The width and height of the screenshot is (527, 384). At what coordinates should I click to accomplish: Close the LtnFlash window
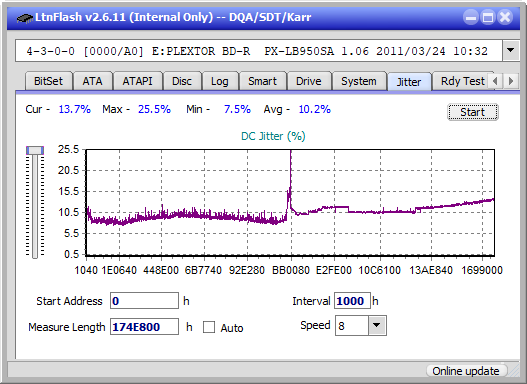pos(505,17)
